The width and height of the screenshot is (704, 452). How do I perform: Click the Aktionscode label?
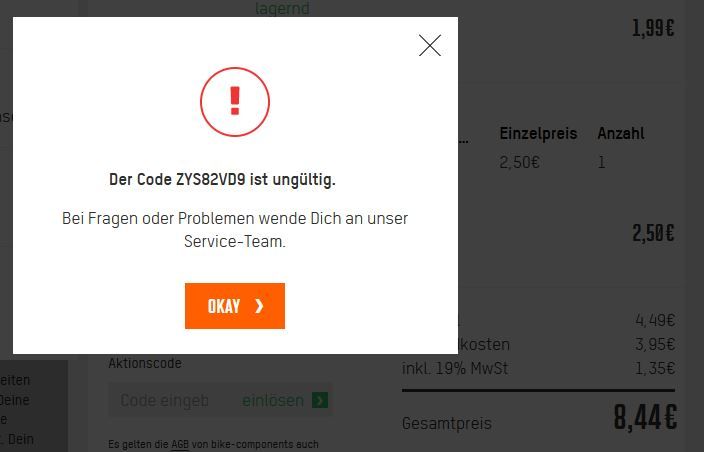(145, 363)
